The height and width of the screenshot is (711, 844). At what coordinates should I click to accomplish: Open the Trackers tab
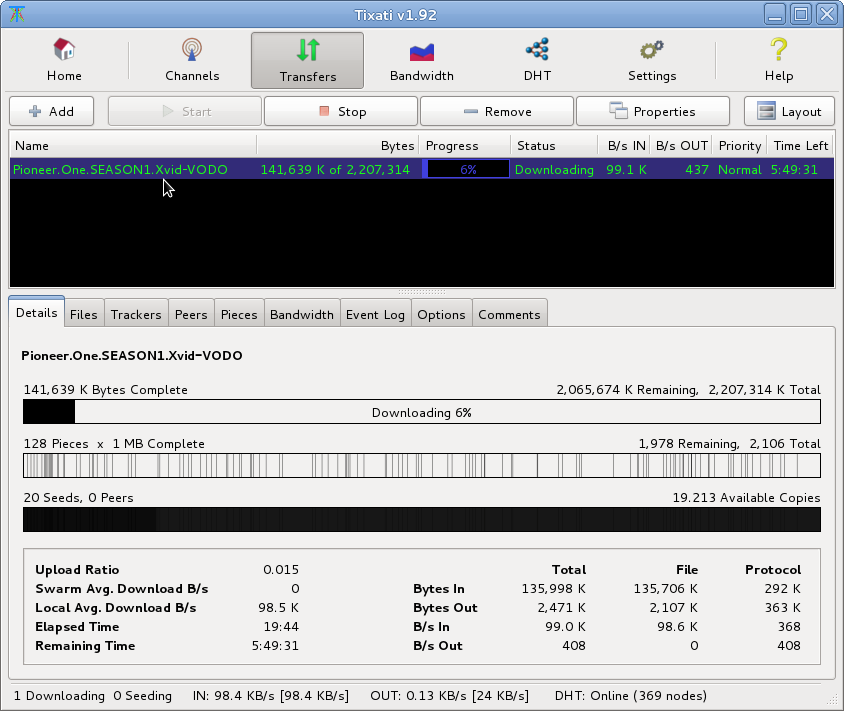point(136,315)
